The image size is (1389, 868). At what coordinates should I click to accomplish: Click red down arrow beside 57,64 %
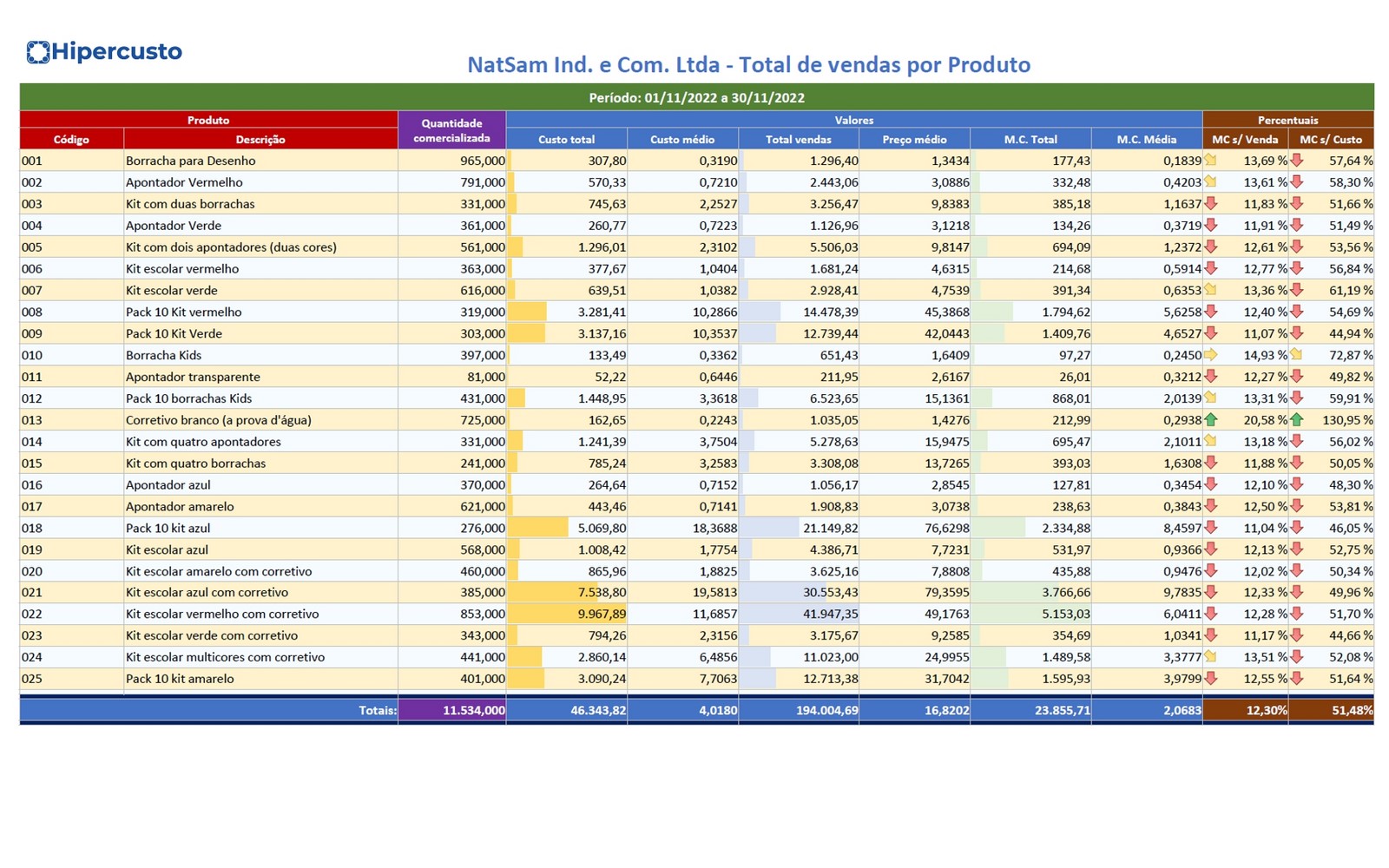pos(1296,161)
